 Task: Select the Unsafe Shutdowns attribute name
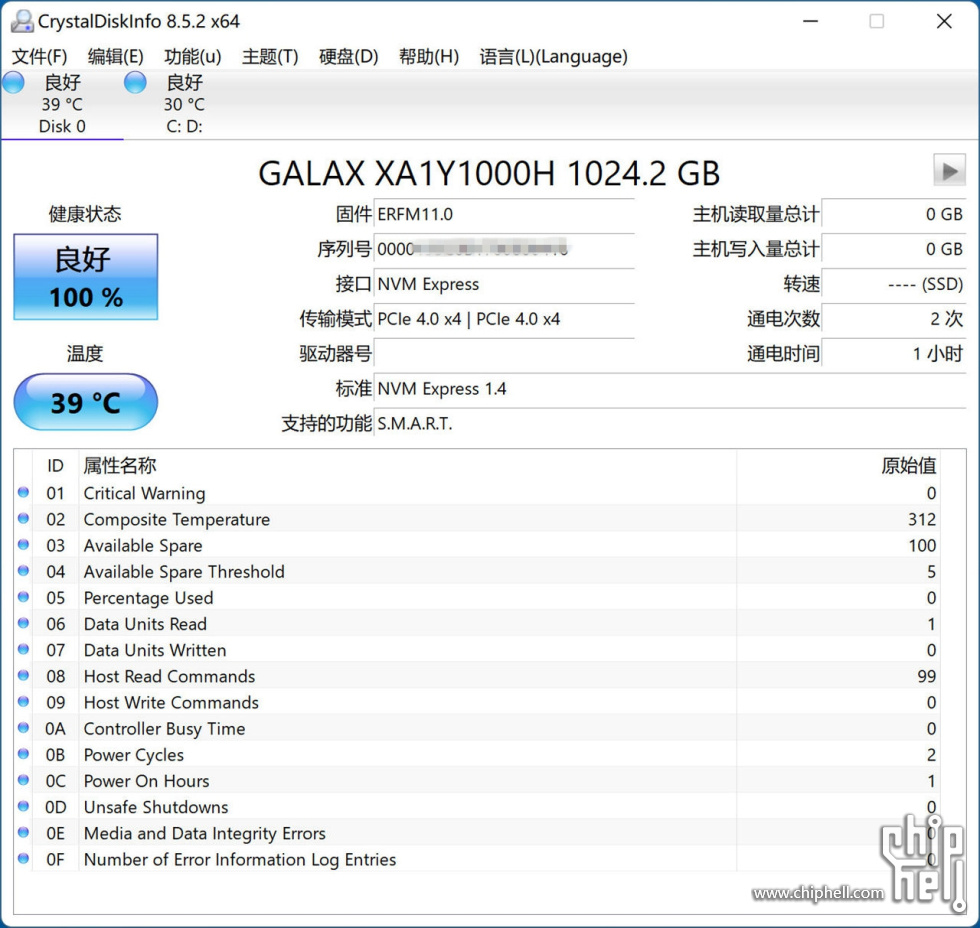156,807
